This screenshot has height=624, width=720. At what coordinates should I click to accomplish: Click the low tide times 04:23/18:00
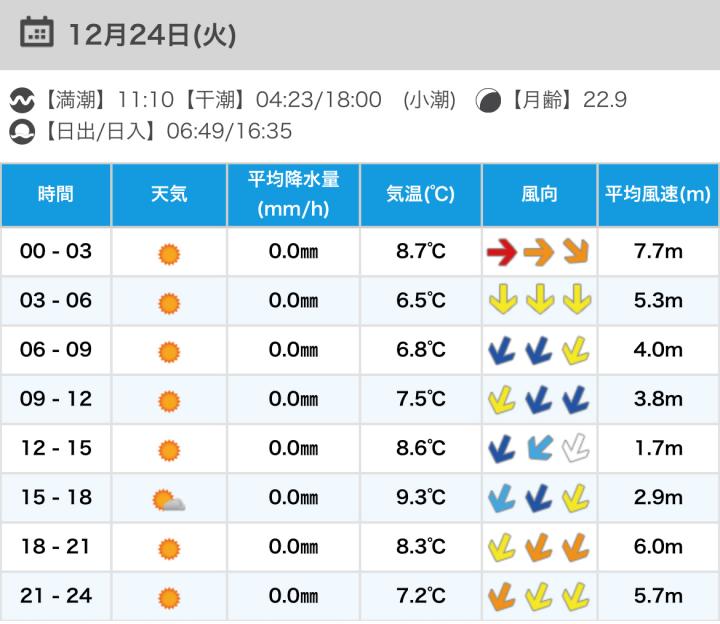pos(318,100)
